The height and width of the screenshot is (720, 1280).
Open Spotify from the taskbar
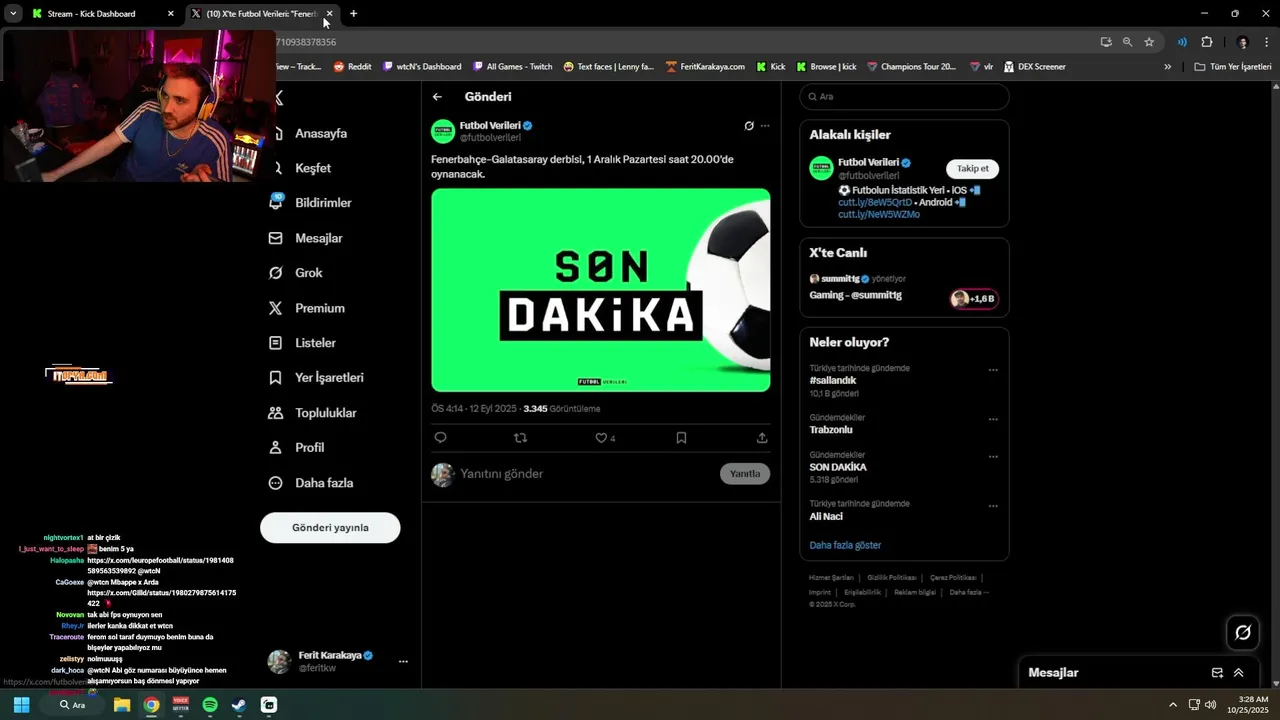[x=210, y=705]
